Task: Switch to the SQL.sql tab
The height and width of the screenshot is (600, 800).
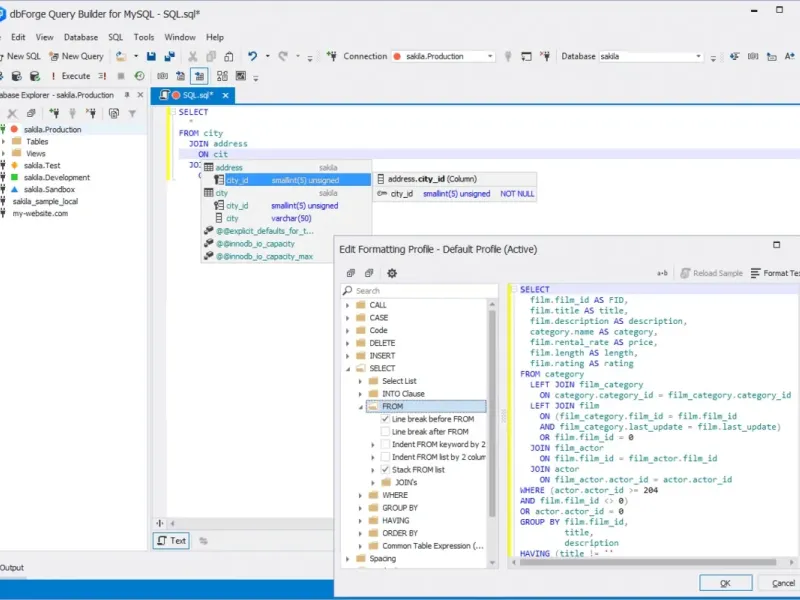Action: (x=197, y=95)
